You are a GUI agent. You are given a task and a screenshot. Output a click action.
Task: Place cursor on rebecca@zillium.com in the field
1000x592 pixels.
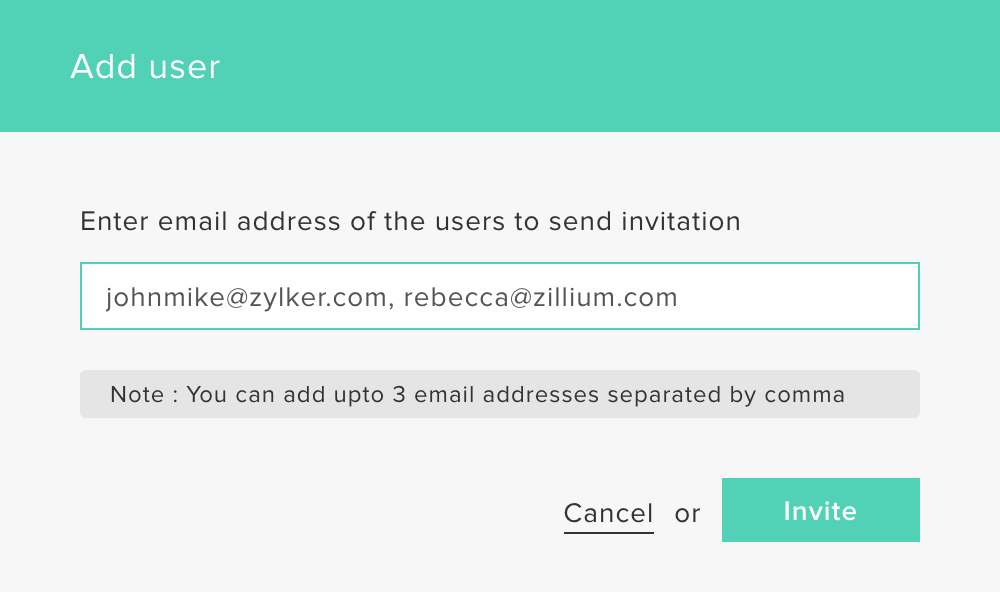click(540, 297)
